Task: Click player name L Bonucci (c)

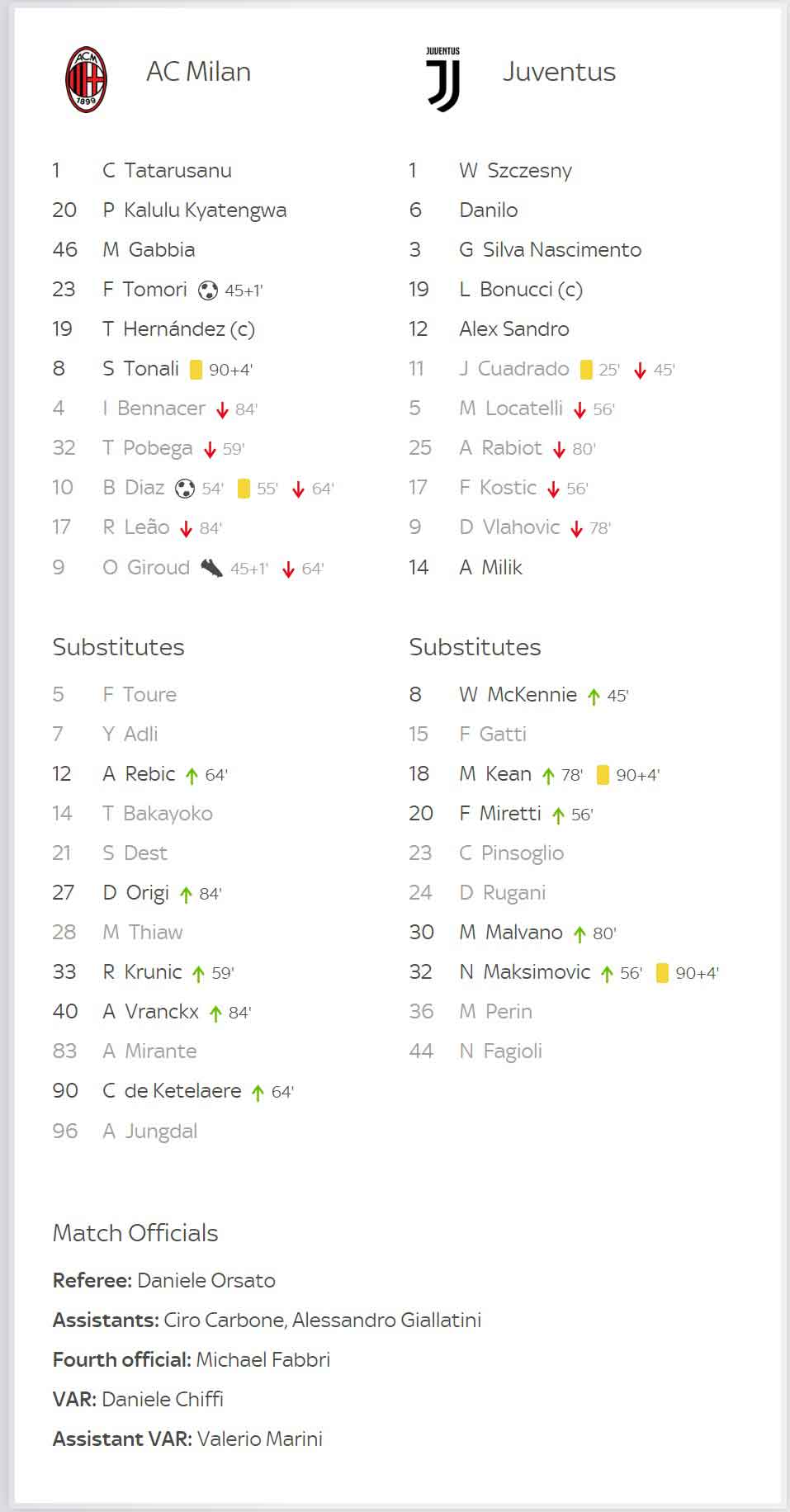Action: point(521,290)
